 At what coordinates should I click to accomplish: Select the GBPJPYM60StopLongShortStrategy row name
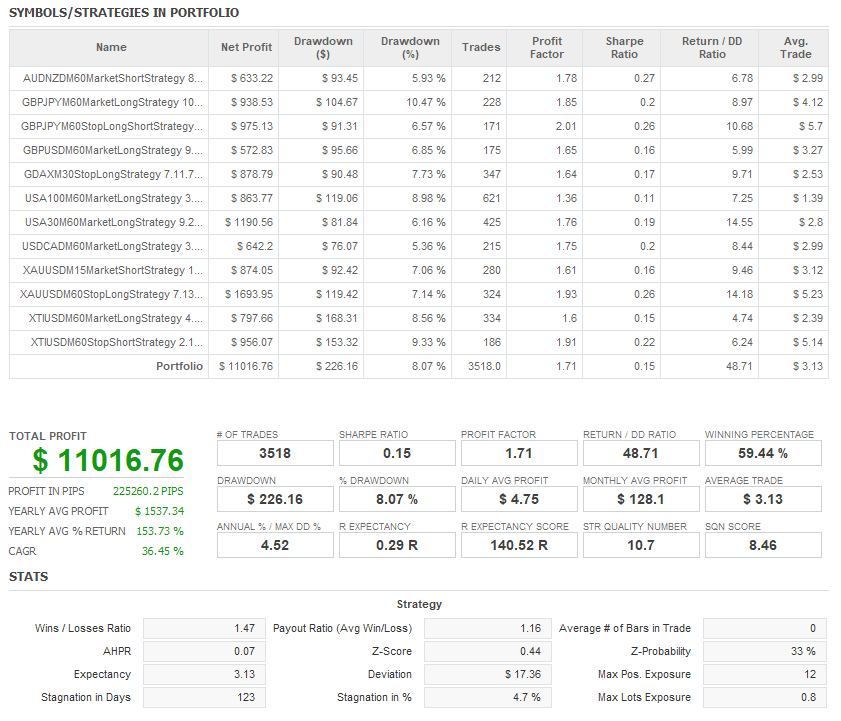coord(112,127)
